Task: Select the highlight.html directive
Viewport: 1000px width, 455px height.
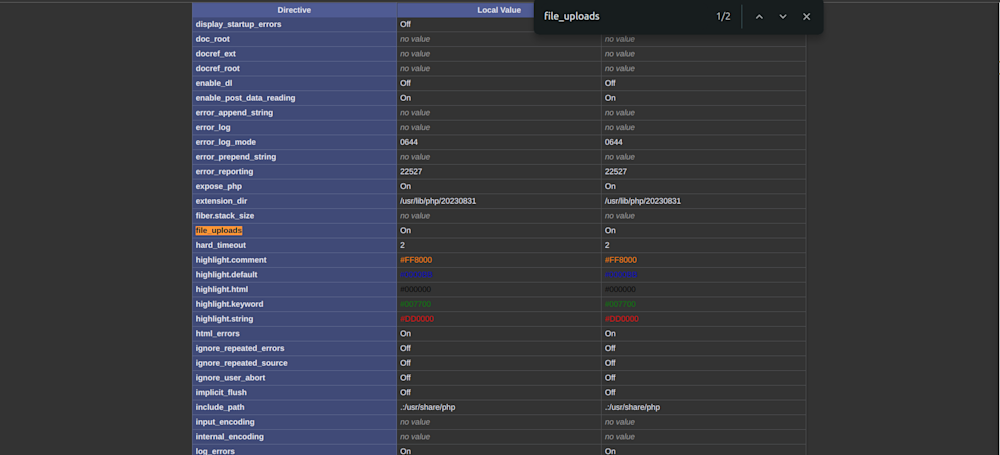Action: 220,289
